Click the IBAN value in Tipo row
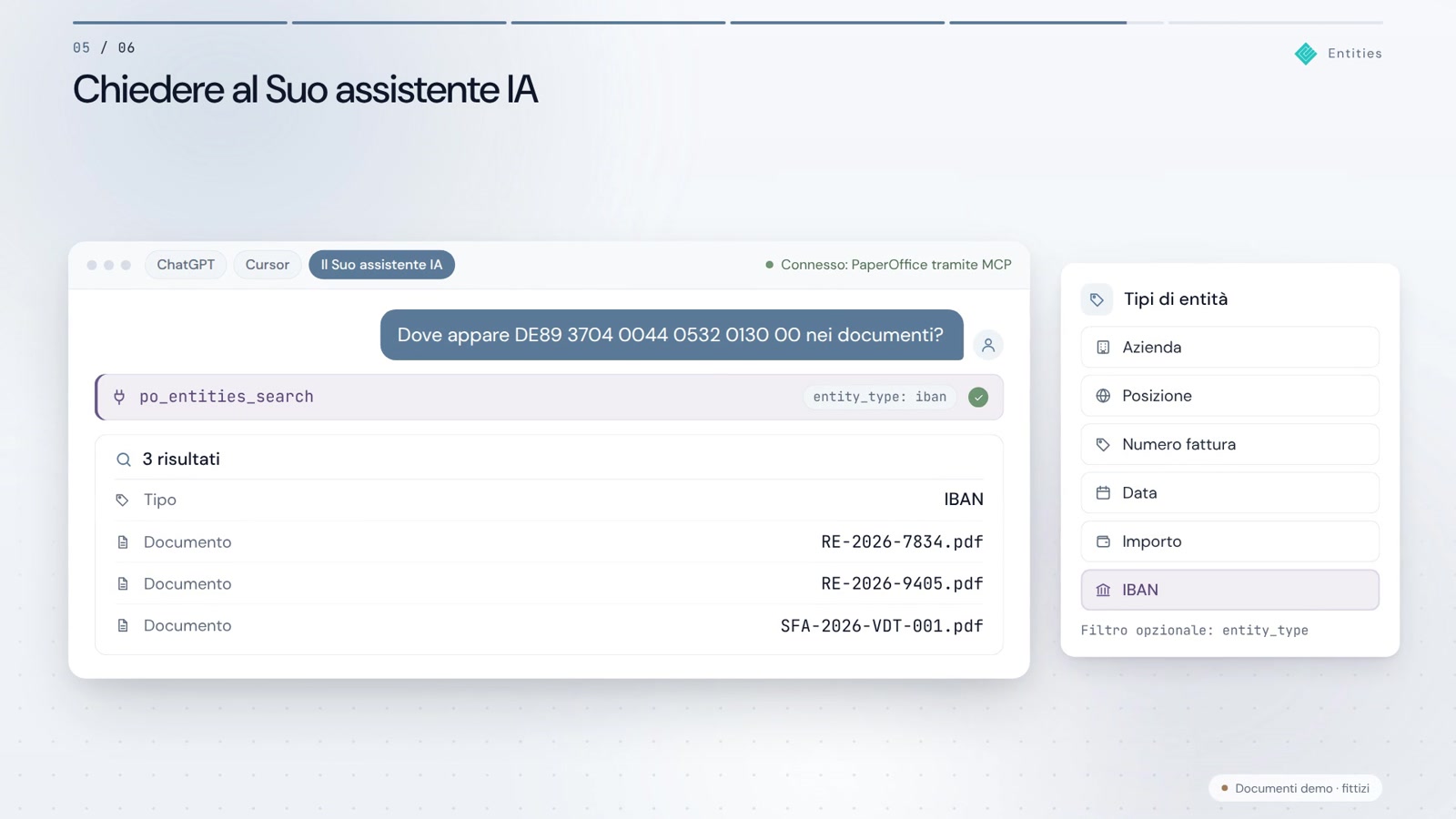Image resolution: width=1456 pixels, height=819 pixels. (x=964, y=500)
